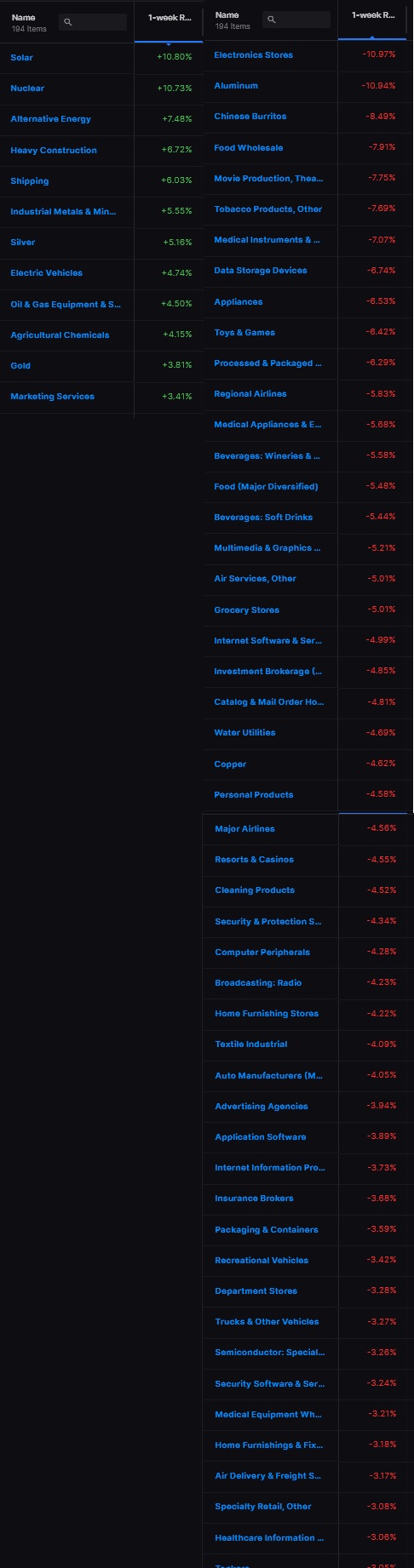Open Resorts & Casinos link

[x=255, y=860]
